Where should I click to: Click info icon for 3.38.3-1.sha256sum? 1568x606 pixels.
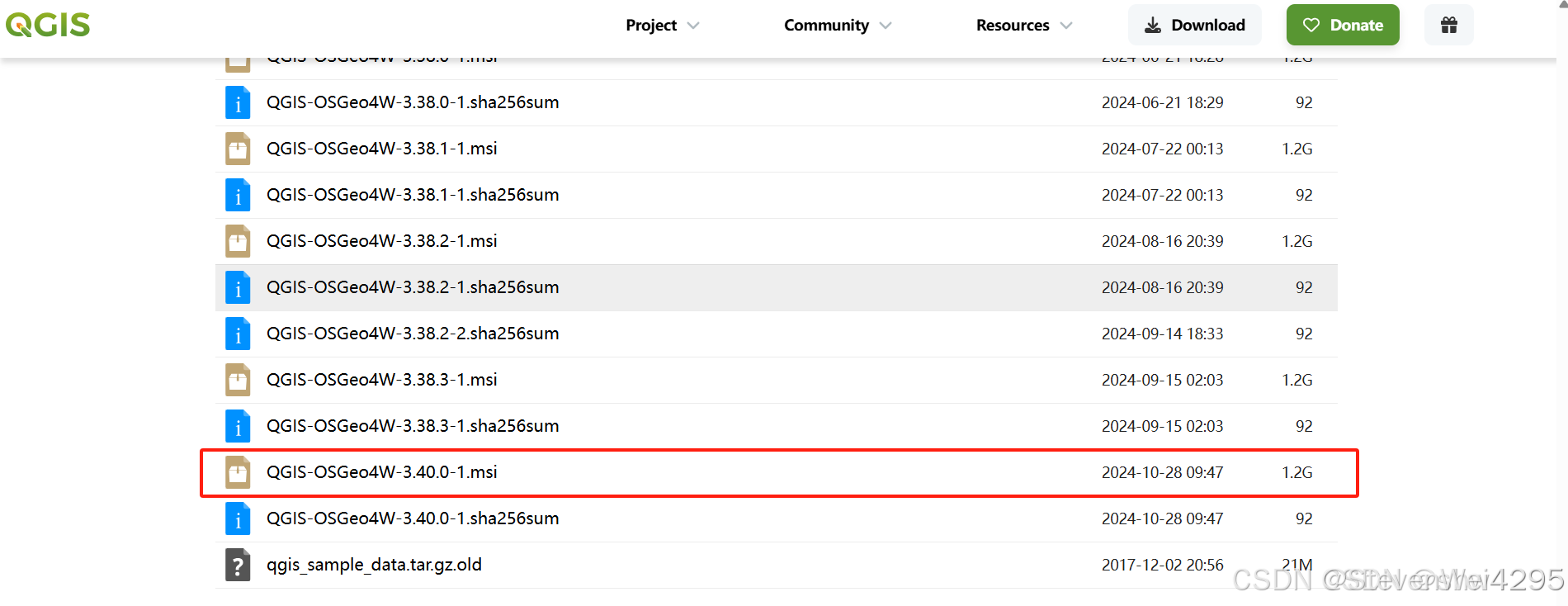[x=238, y=426]
